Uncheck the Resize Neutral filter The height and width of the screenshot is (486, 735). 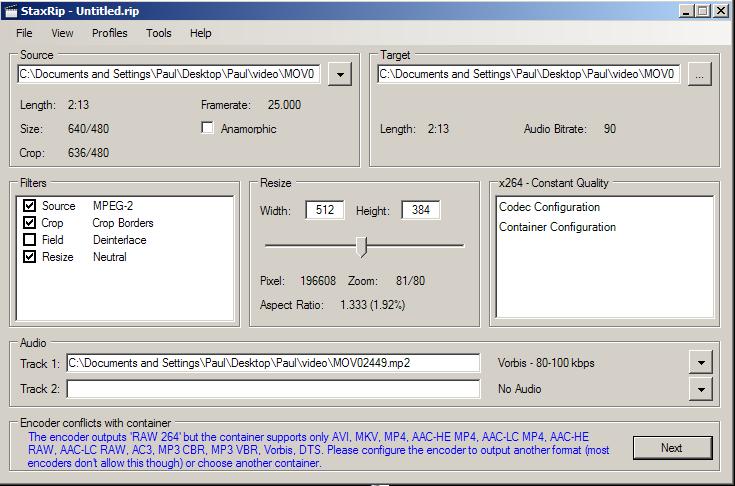click(x=30, y=256)
